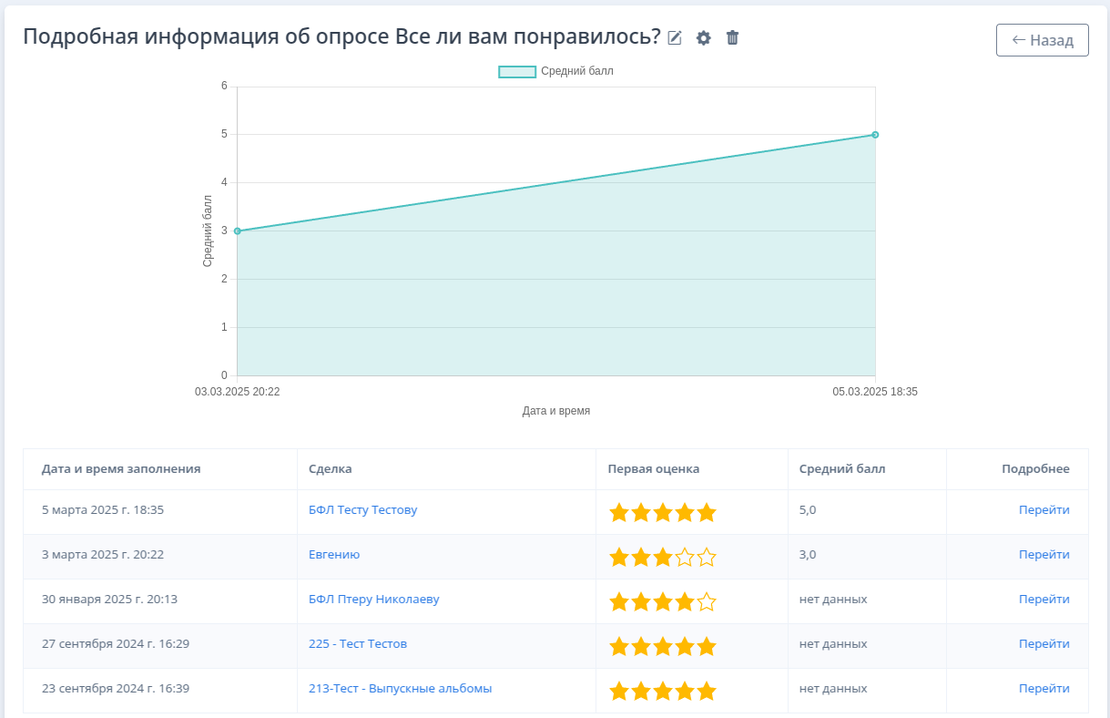Click the edit pencil icon beside survey title
This screenshot has height=718, width=1110.
point(675,38)
